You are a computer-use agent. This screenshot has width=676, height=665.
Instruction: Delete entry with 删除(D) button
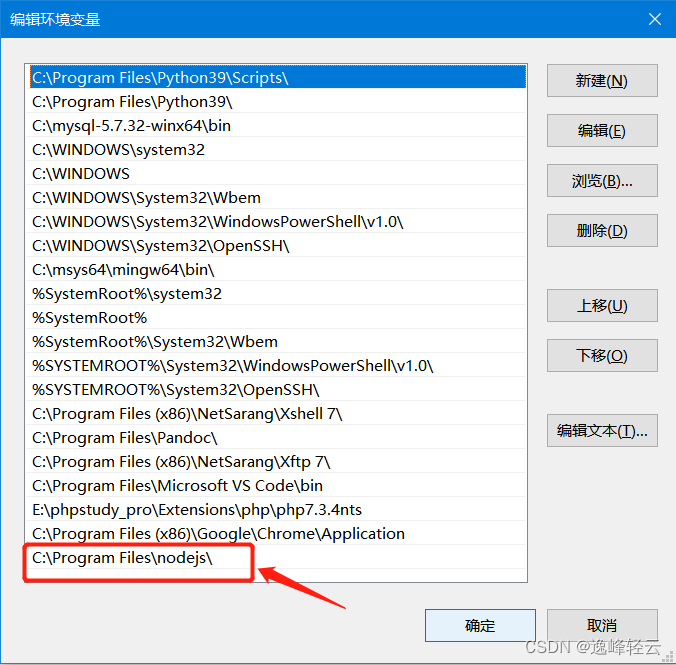pyautogui.click(x=602, y=231)
